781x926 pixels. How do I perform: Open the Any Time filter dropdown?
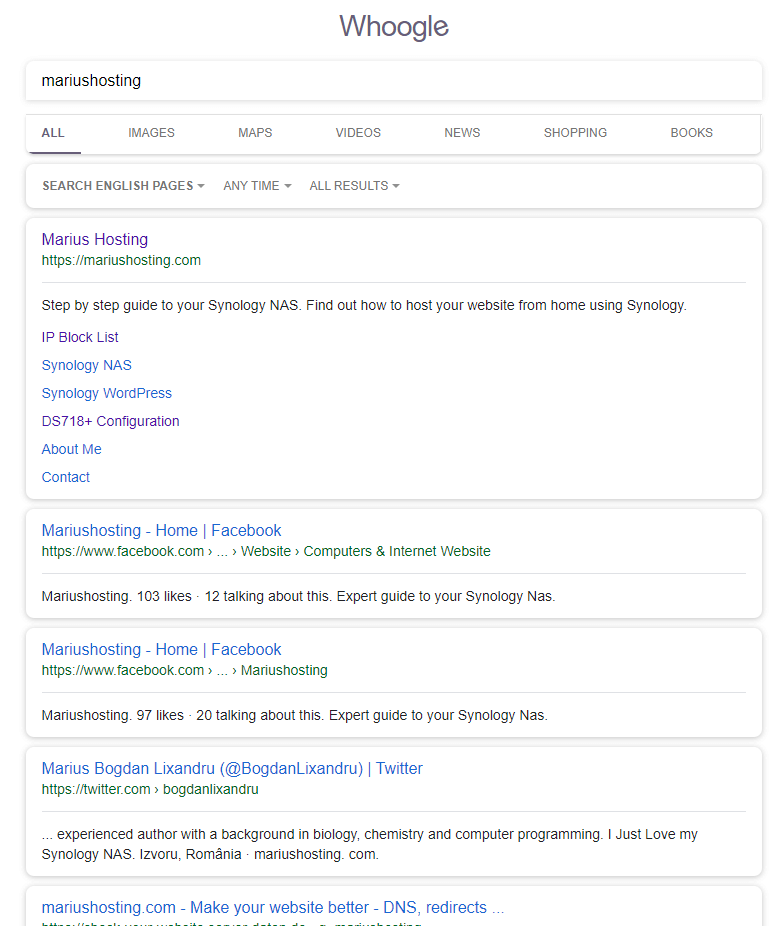[x=257, y=186]
